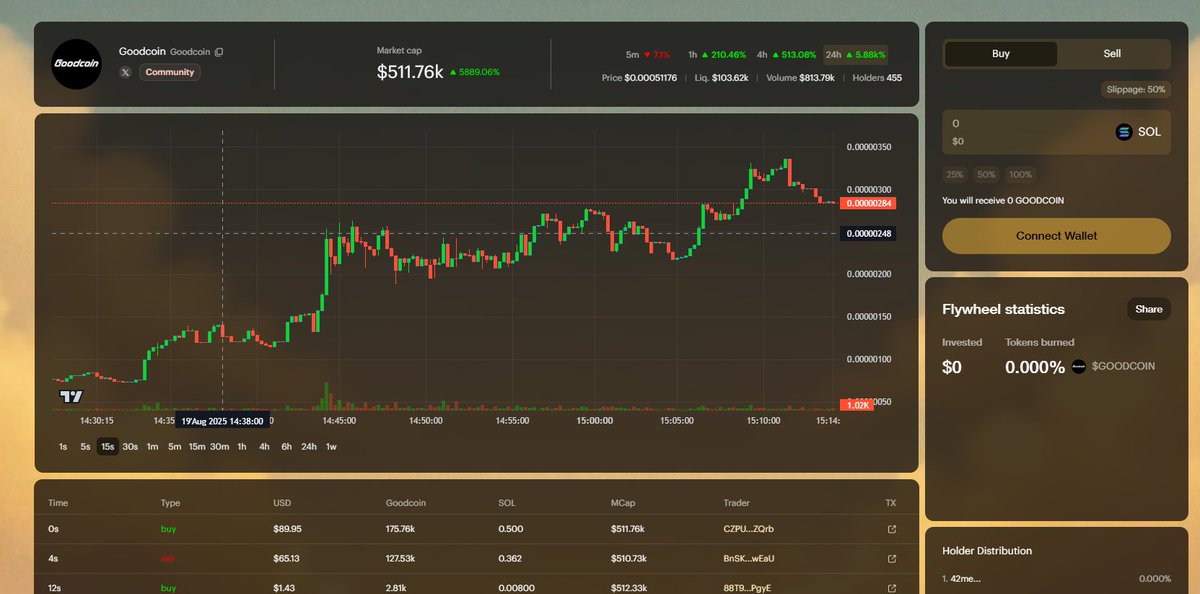Click trader 88T9...PgyE address

(749, 588)
